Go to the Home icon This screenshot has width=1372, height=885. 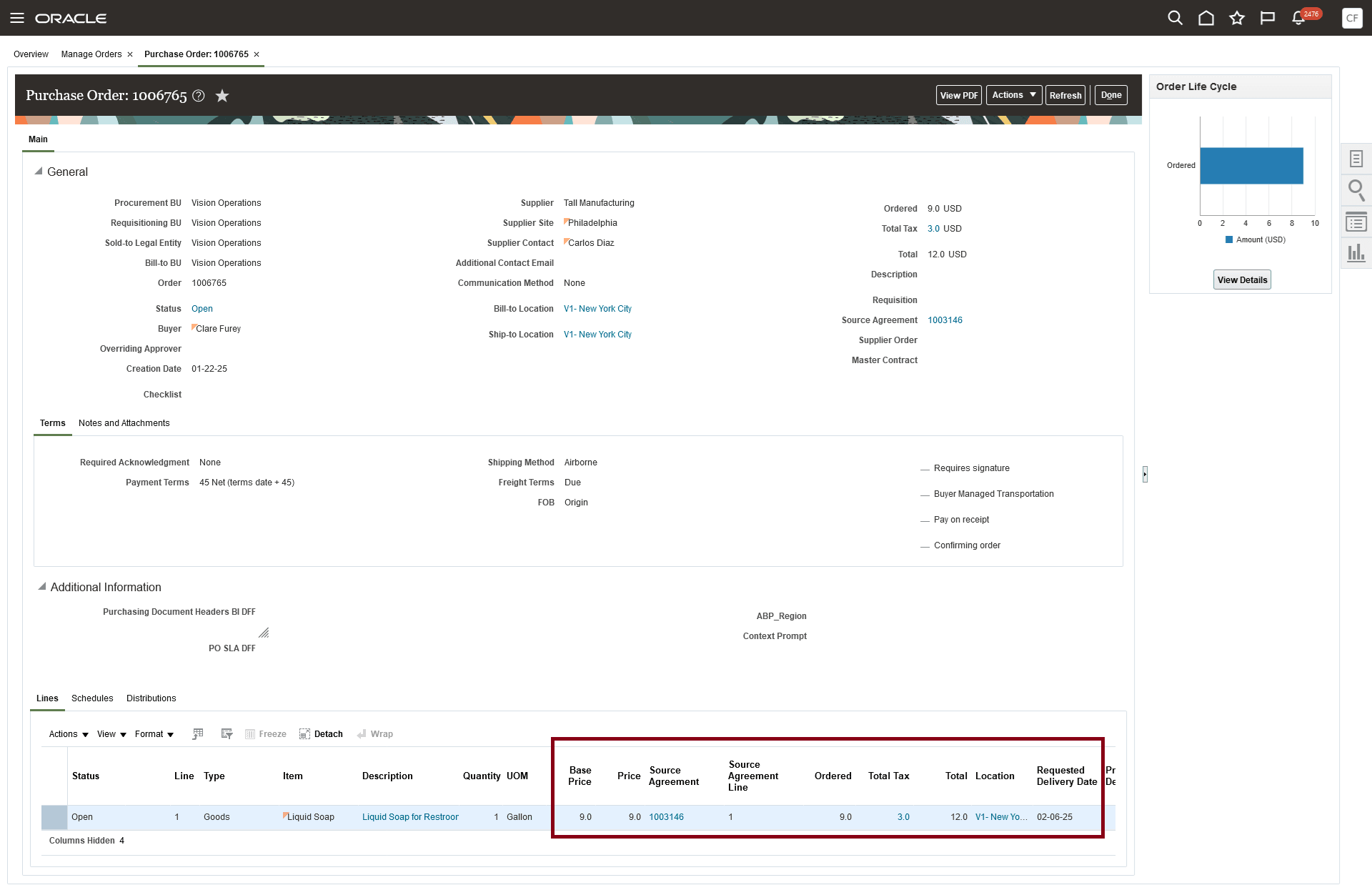pyautogui.click(x=1206, y=18)
